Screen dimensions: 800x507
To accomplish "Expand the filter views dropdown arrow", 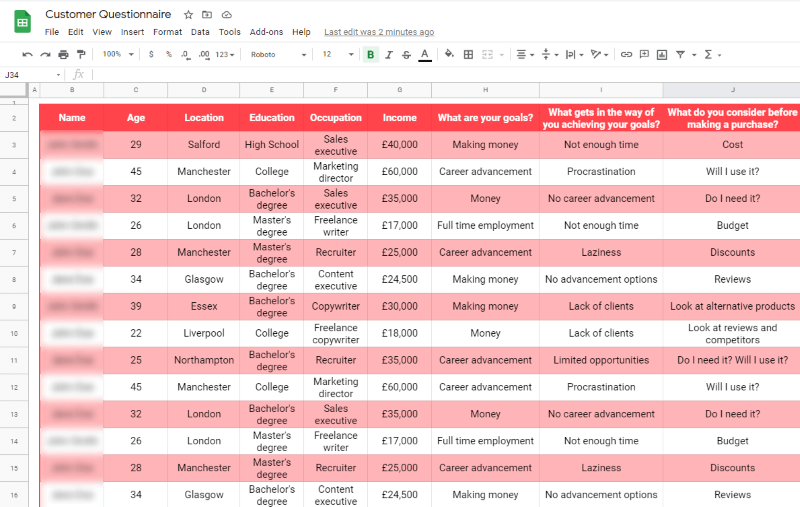I will click(694, 55).
